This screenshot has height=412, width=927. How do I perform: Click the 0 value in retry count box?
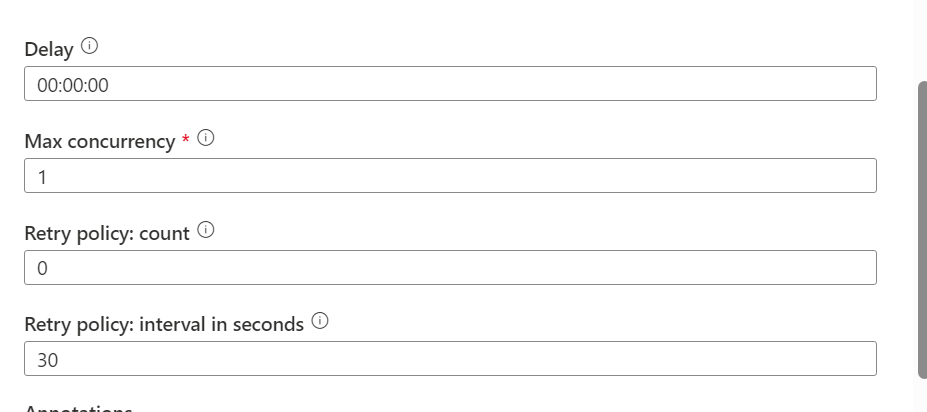click(x=42, y=268)
